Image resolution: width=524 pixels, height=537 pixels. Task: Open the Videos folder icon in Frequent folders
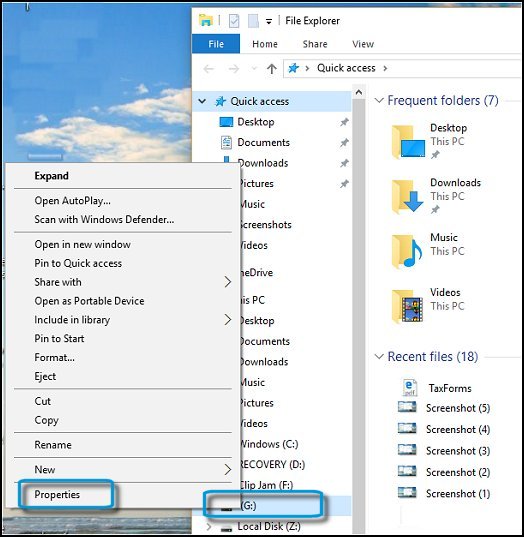(407, 306)
